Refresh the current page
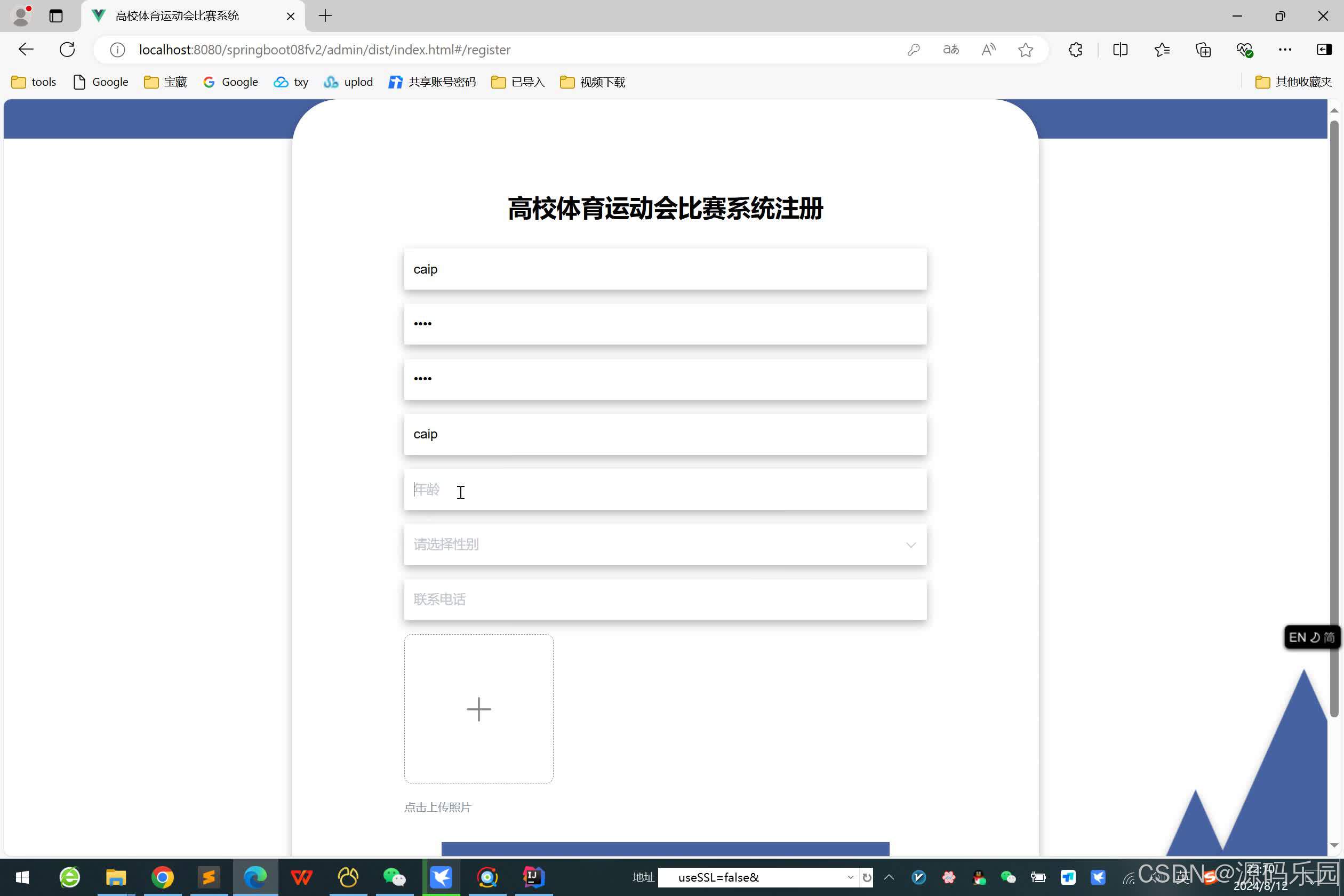Viewport: 1344px width, 896px height. pos(67,49)
